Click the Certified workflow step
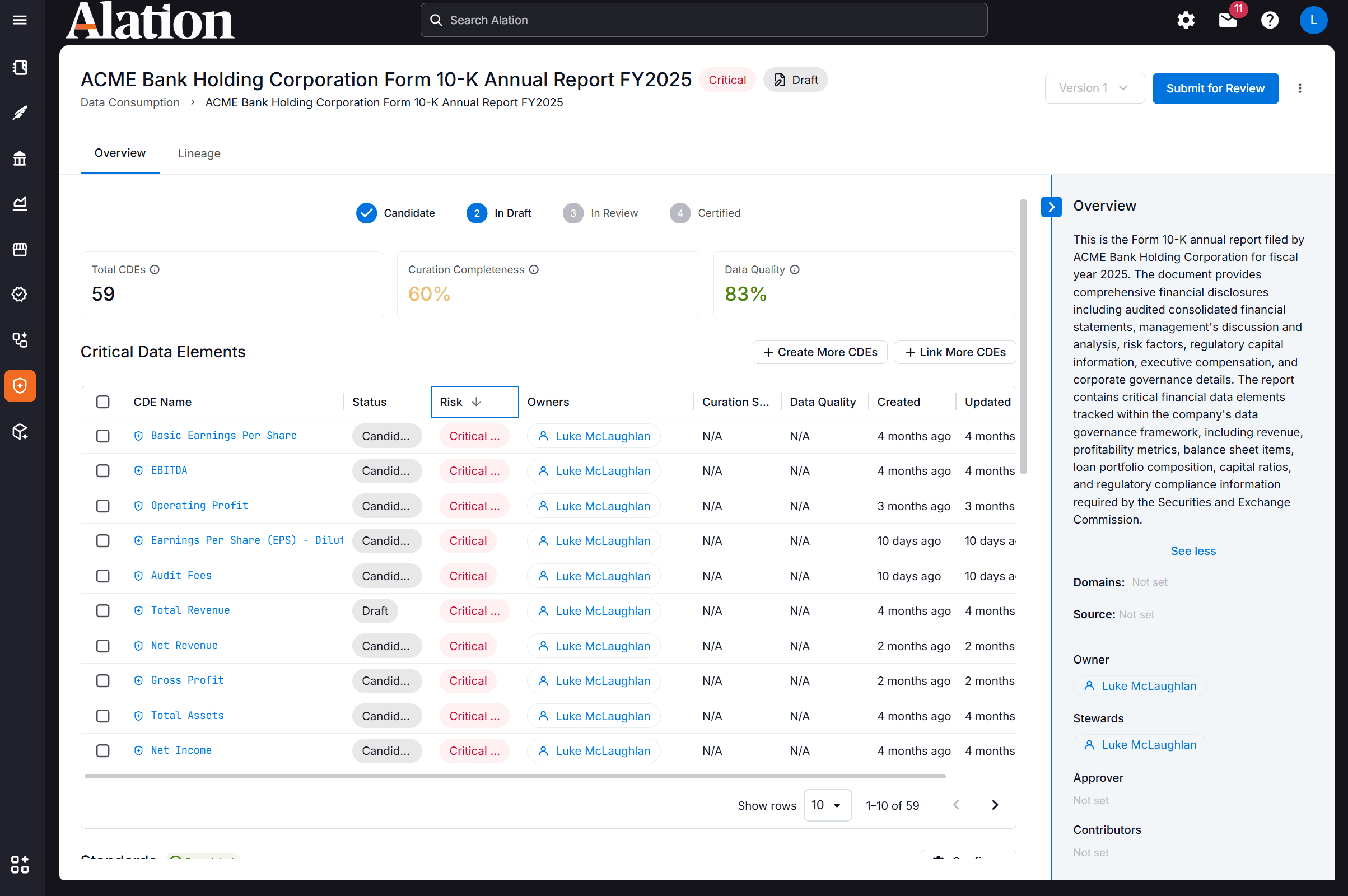The height and width of the screenshot is (896, 1348). pyautogui.click(x=706, y=213)
